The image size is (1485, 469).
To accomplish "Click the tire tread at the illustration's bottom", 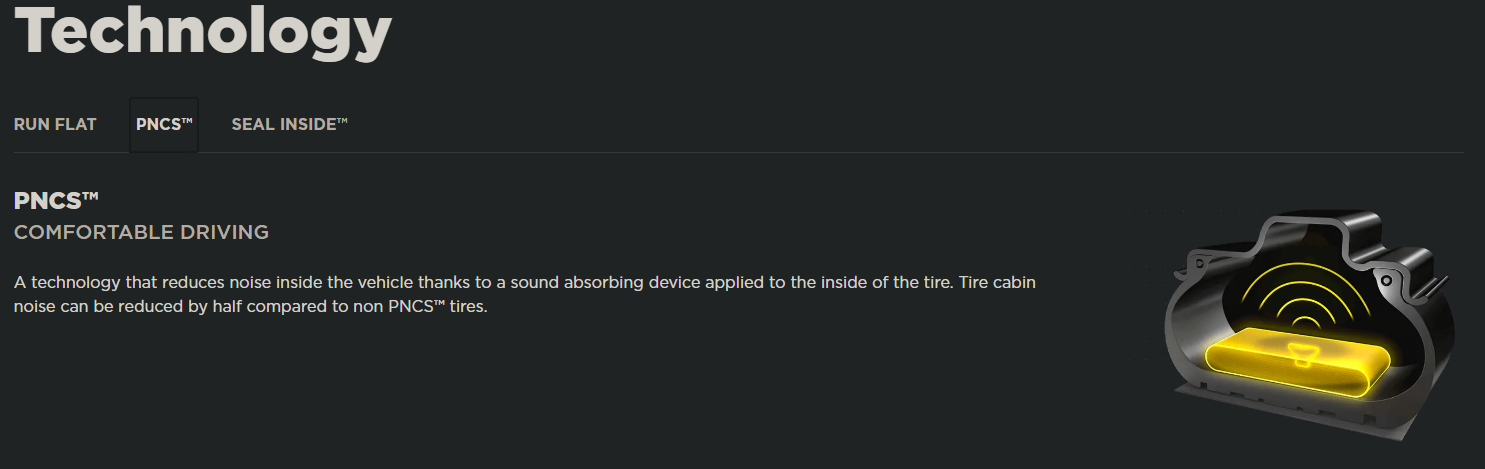I will pyautogui.click(x=1290, y=418).
